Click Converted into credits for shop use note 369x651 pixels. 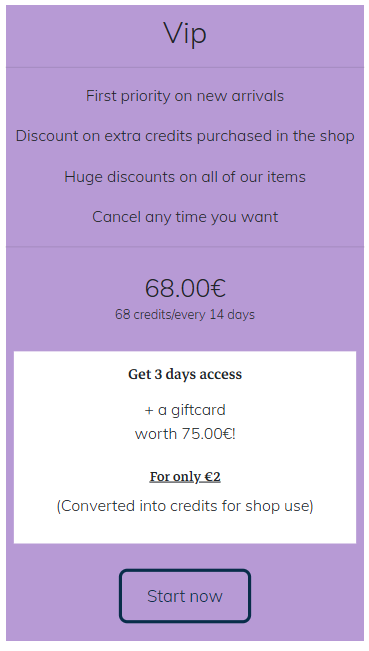(x=185, y=506)
